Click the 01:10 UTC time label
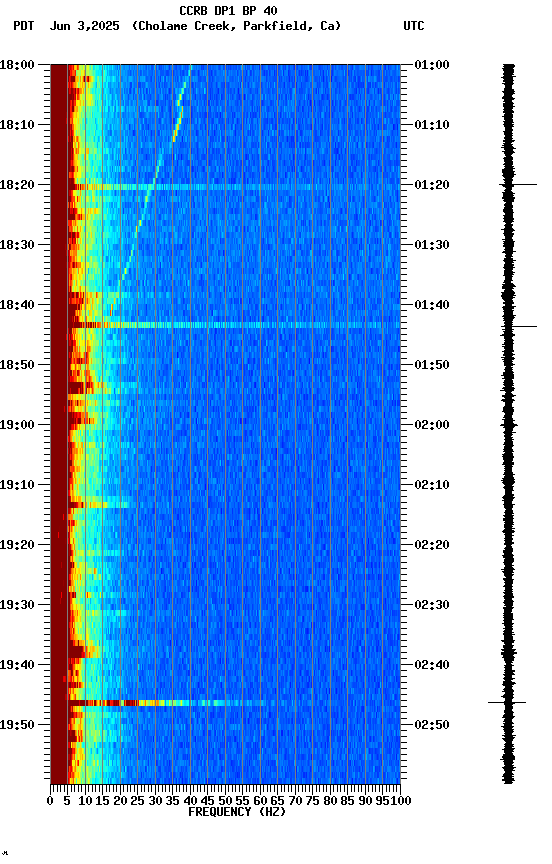Image resolution: width=552 pixels, height=864 pixels. pos(432,125)
